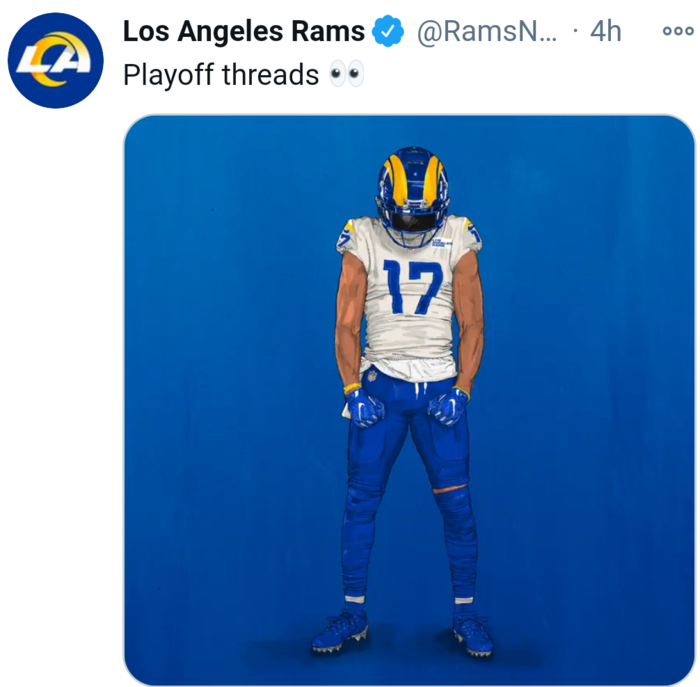Image resolution: width=700 pixels, height=687 pixels.
Task: Click the 4h tweet timestamp
Action: 605,32
